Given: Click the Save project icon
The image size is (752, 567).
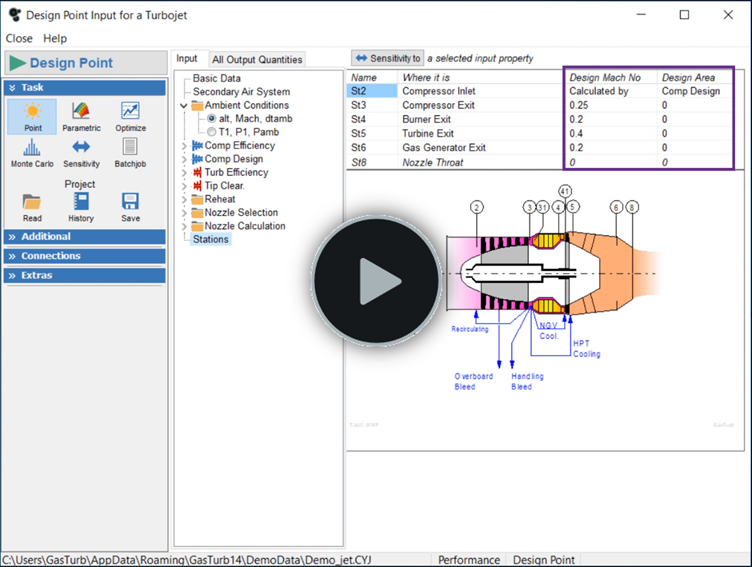Looking at the screenshot, I should click(x=130, y=201).
